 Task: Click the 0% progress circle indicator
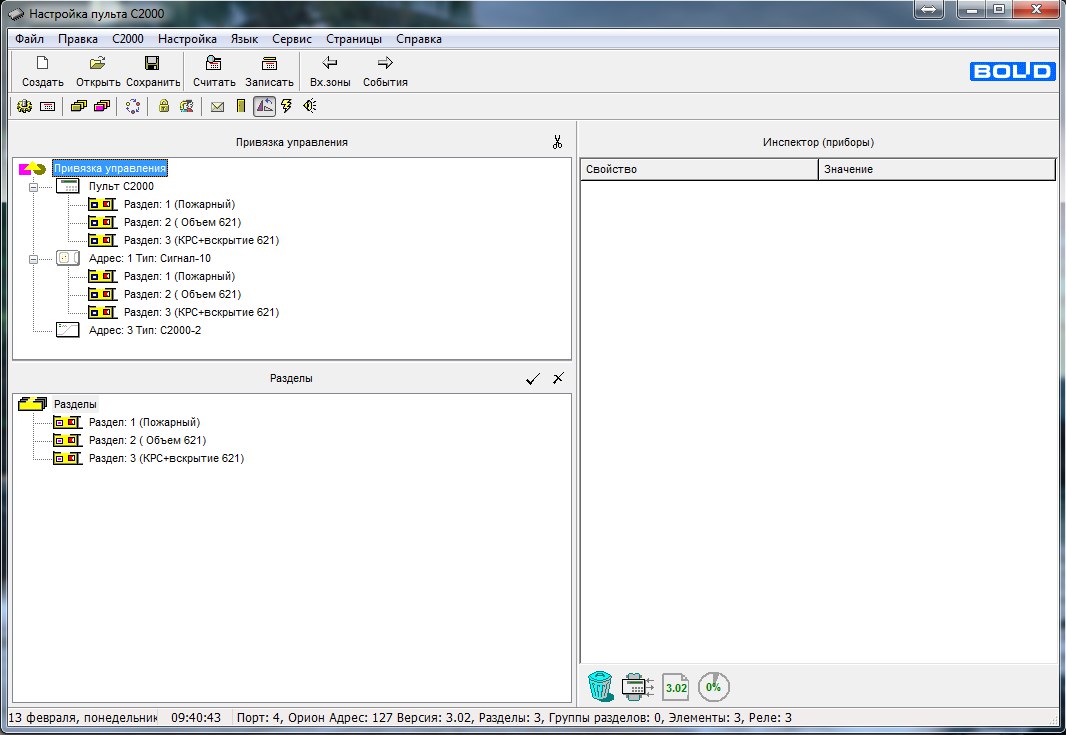click(713, 686)
